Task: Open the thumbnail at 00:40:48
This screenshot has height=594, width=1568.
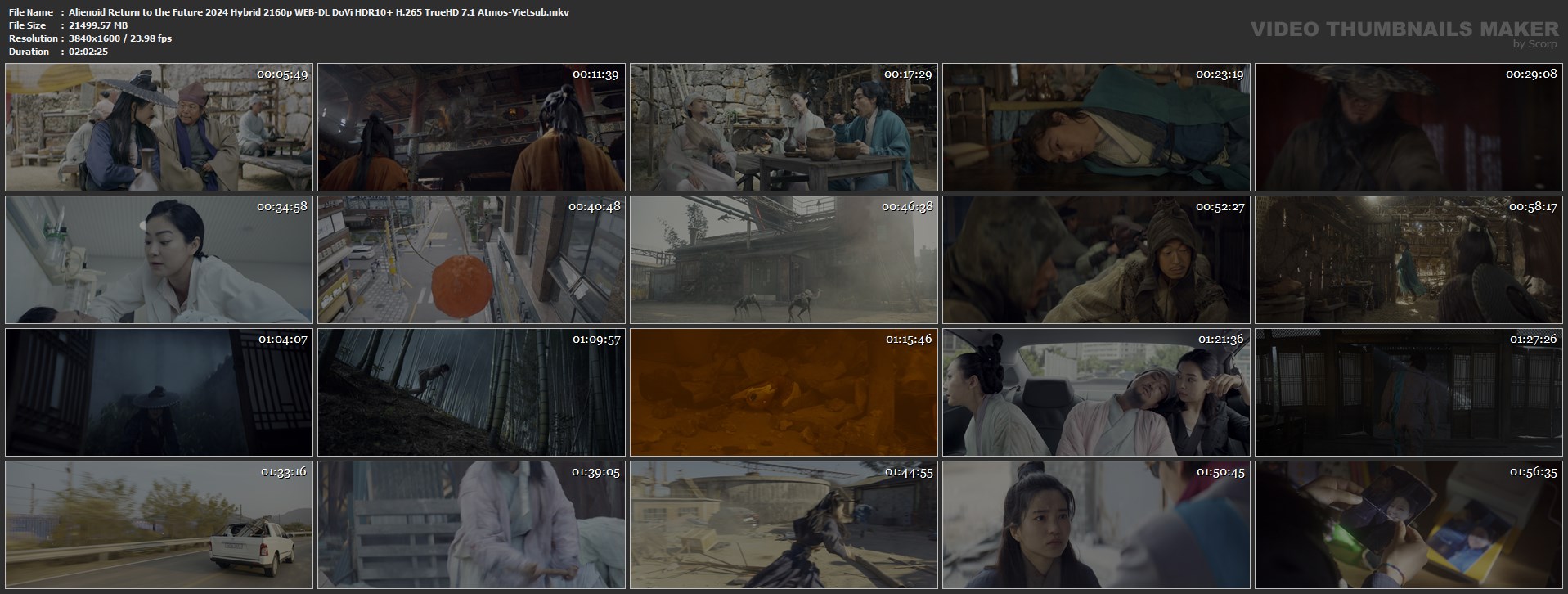Action: (471, 260)
